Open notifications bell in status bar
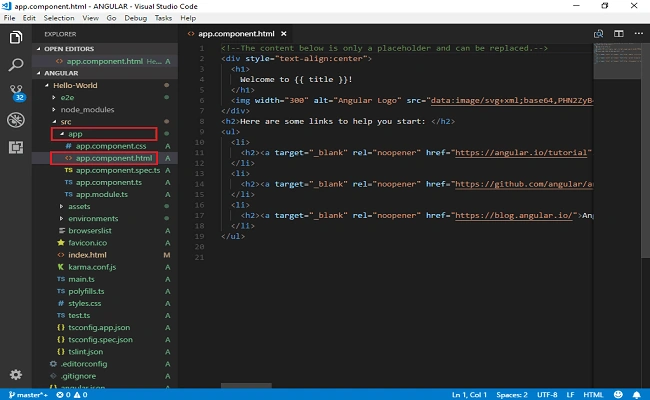The height and width of the screenshot is (400, 650). point(637,395)
